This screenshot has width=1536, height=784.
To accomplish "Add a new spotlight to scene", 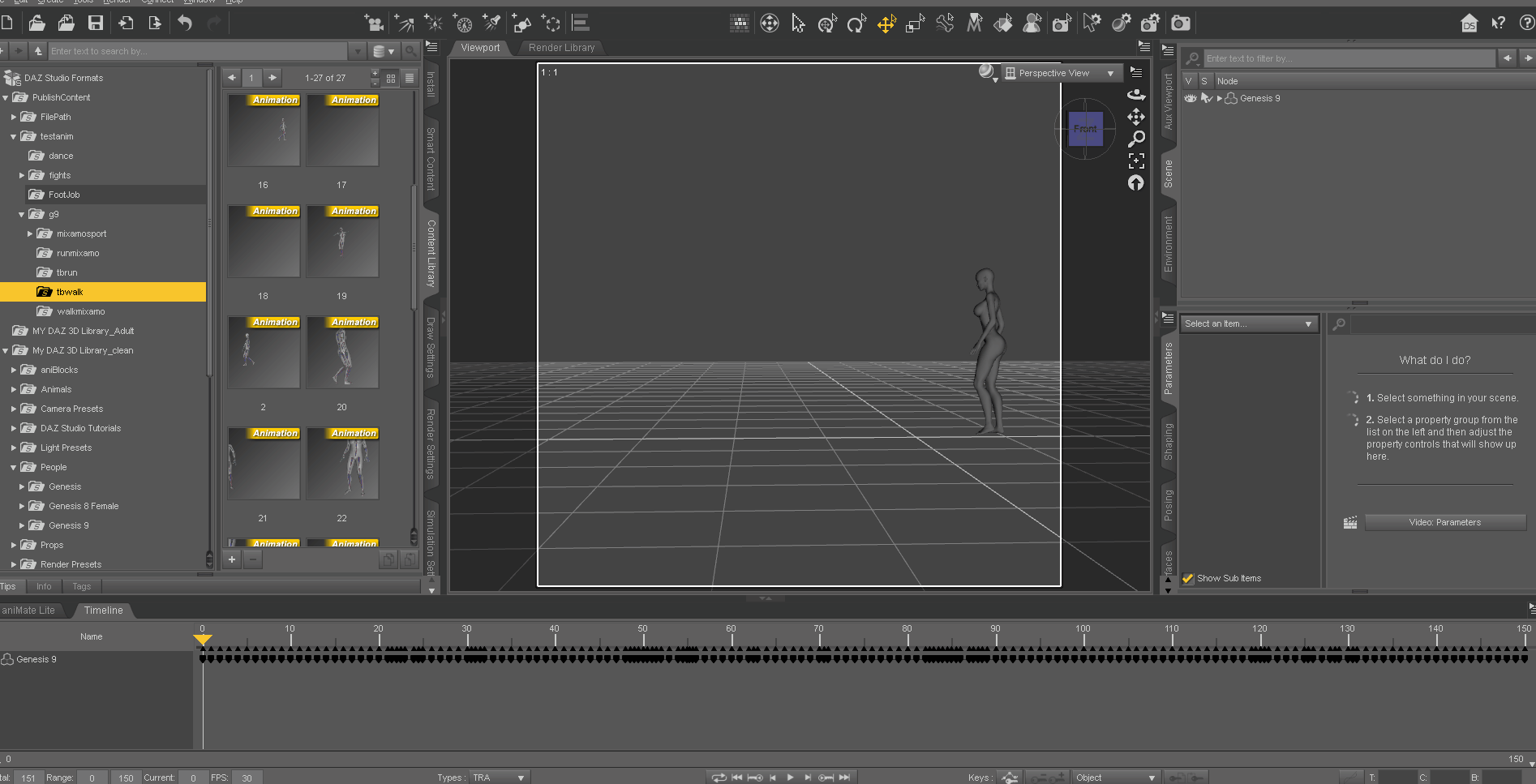I will 491,24.
